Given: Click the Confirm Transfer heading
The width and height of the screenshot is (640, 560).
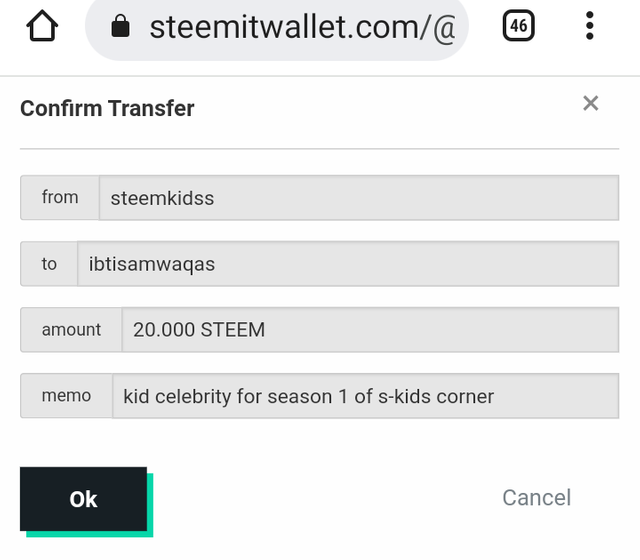Looking at the screenshot, I should point(107,109).
